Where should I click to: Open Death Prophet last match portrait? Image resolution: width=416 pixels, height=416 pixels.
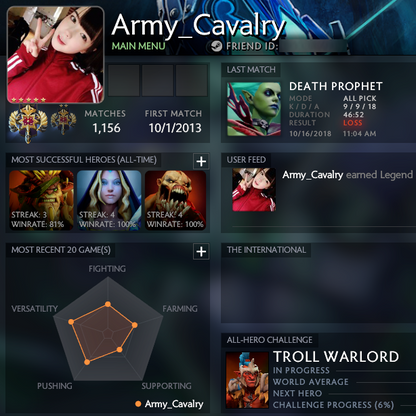pos(254,109)
